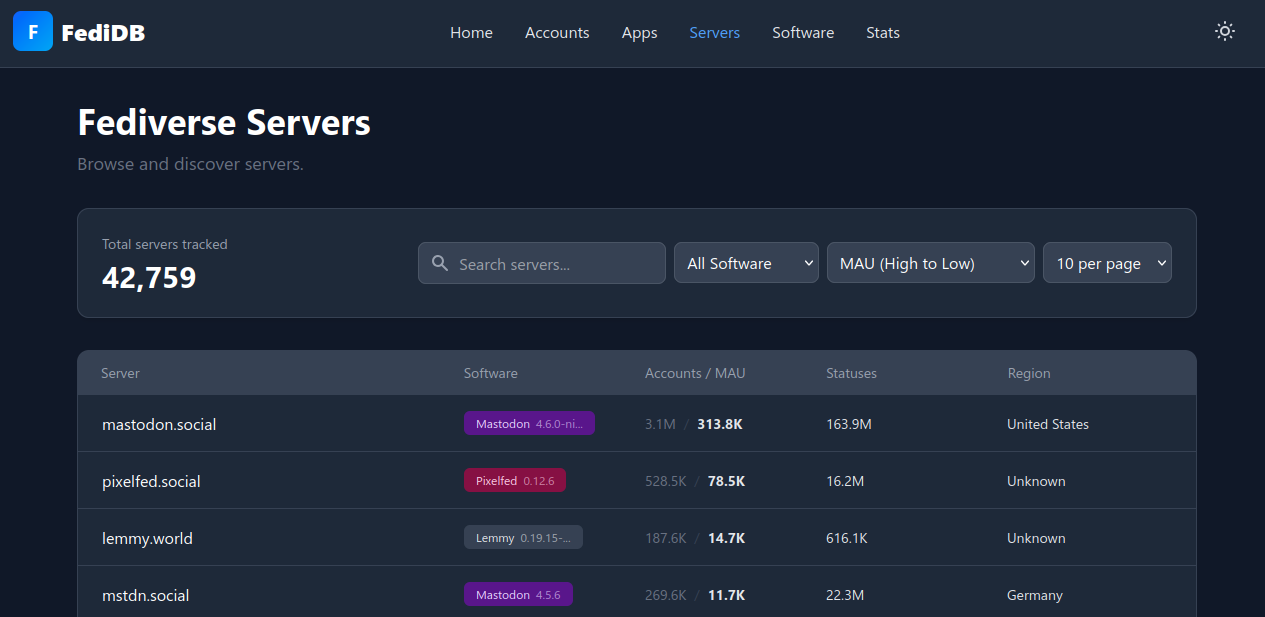Navigate to the Apps section
1265x617 pixels.
point(639,32)
